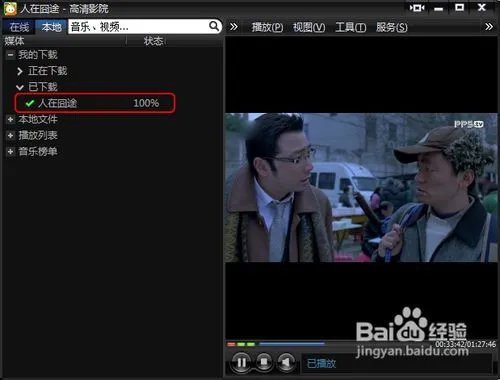
Task: Click the search magnifier icon
Action: point(214,26)
